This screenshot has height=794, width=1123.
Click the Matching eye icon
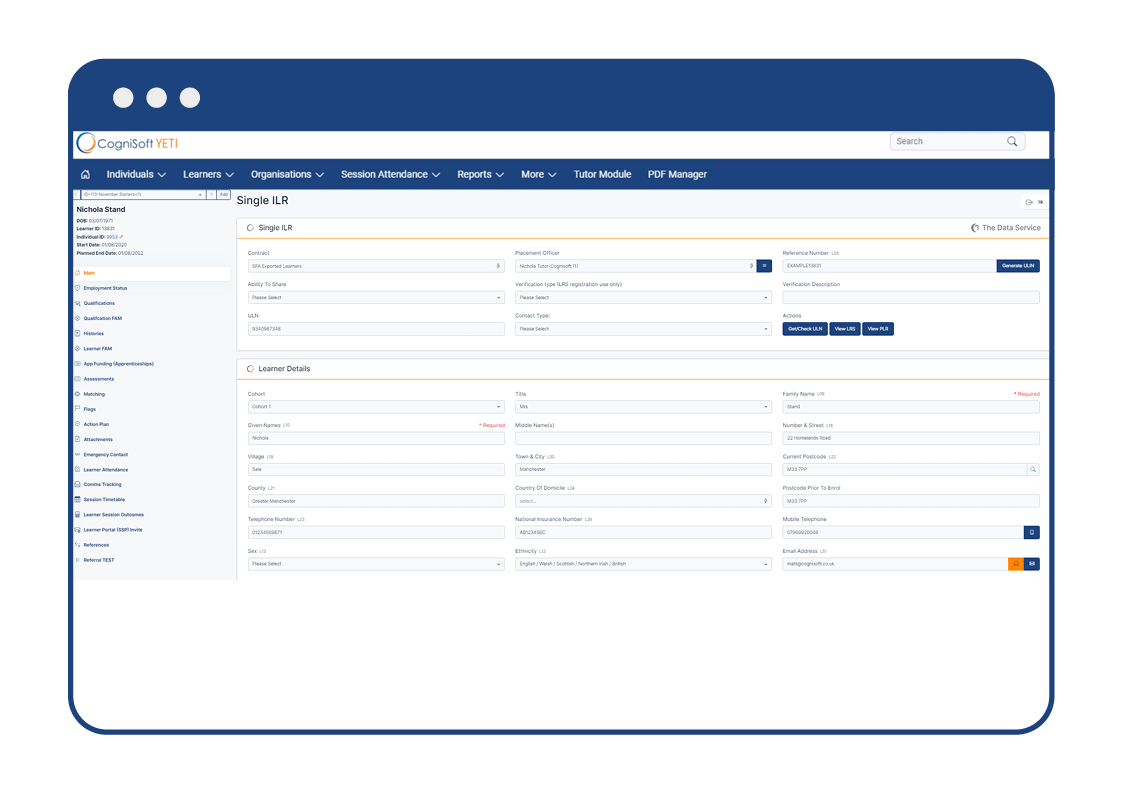77,394
